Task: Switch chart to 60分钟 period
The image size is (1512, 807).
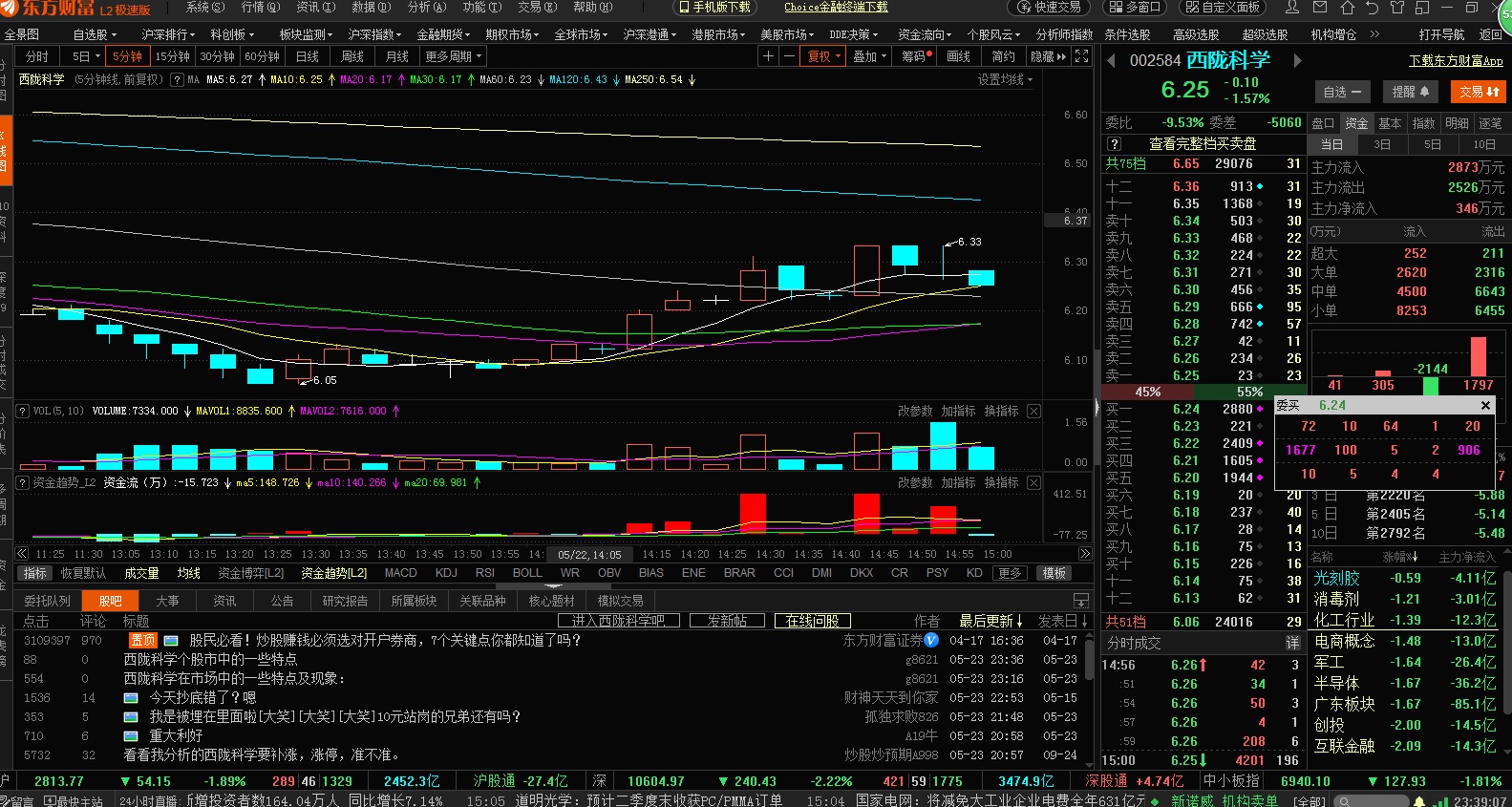Action: click(x=263, y=56)
